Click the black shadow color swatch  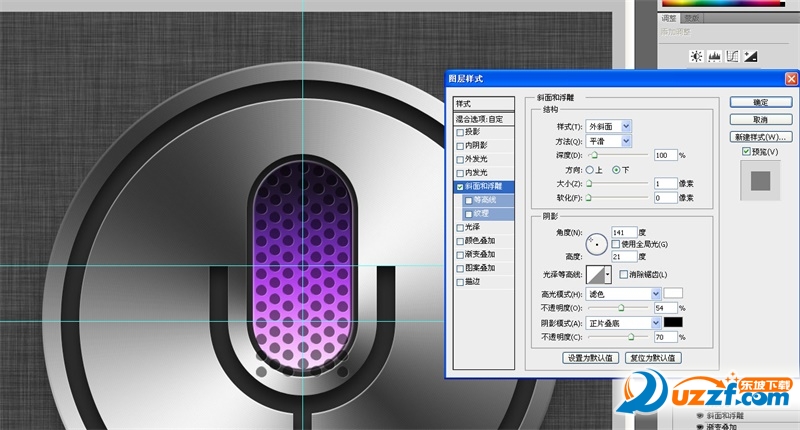[x=673, y=323]
